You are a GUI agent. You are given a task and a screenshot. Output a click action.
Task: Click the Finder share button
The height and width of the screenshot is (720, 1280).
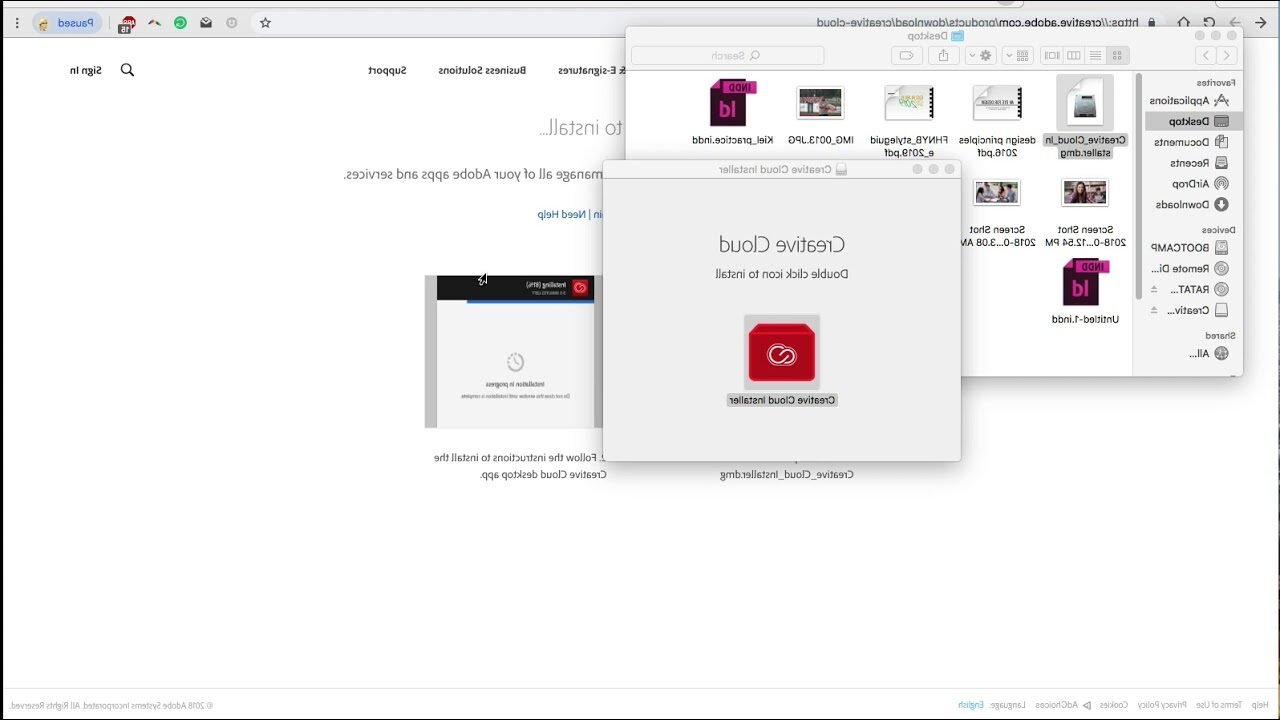point(942,56)
